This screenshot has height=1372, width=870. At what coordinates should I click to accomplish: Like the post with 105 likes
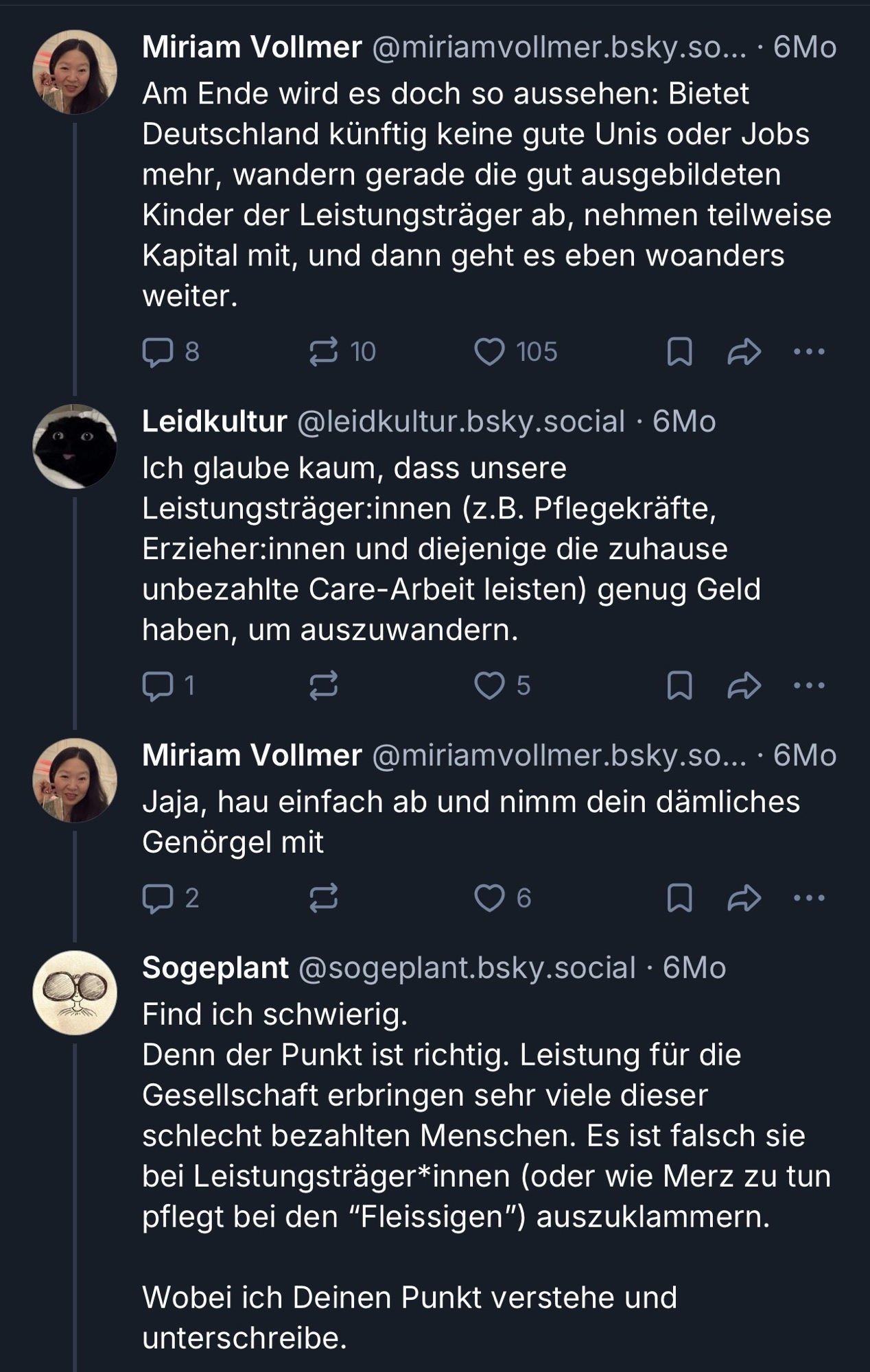click(489, 352)
